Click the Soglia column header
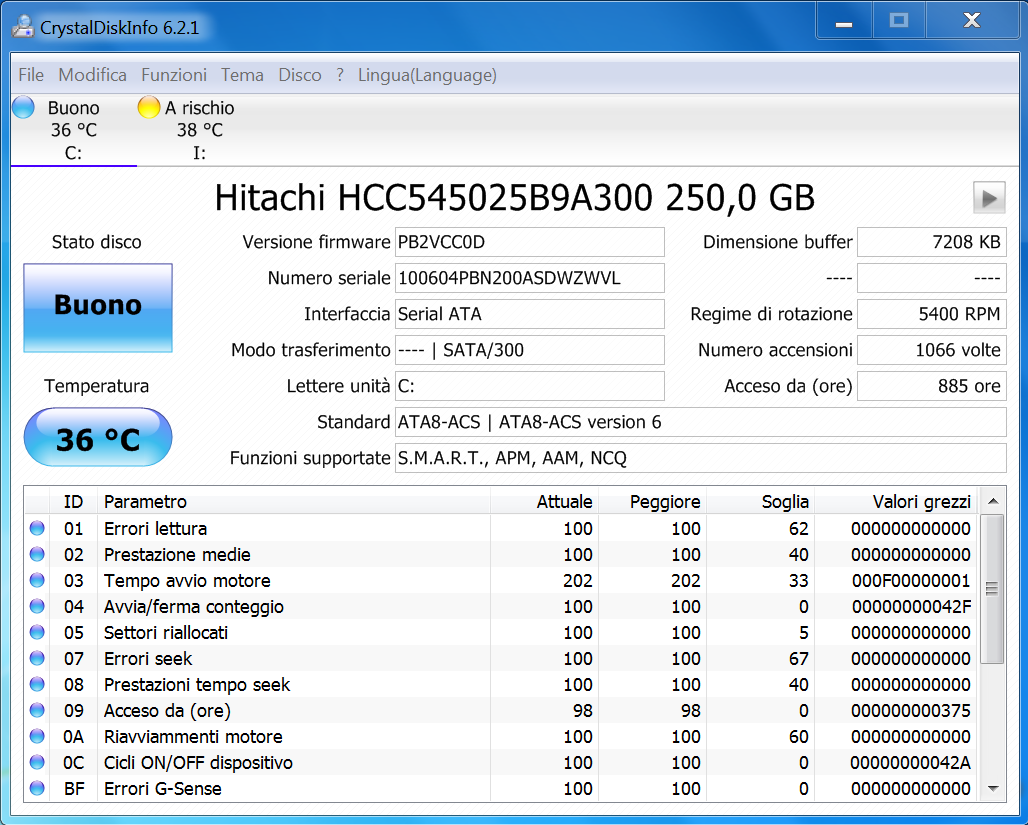Image resolution: width=1028 pixels, height=825 pixels. (761, 502)
